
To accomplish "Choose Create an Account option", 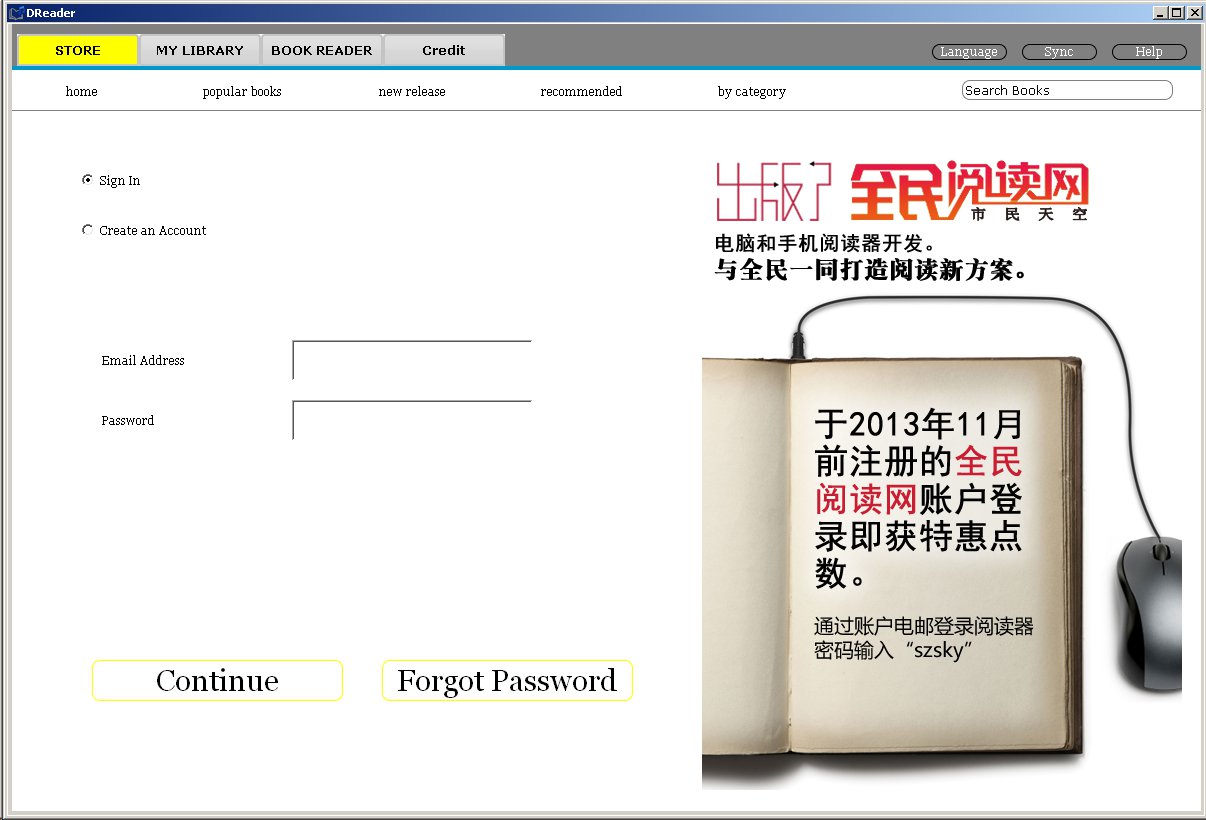I will coord(87,230).
